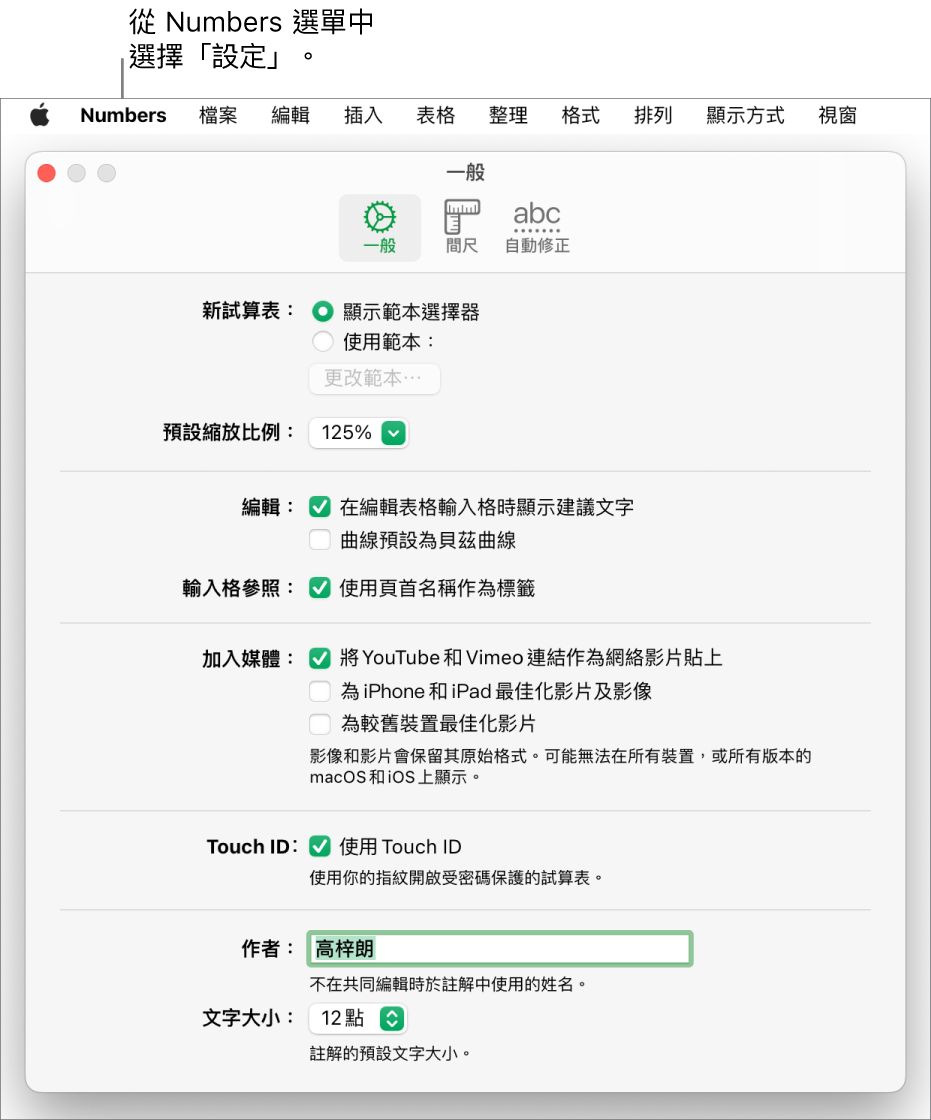Toggle 在編輯表格輸入格時顯示建議文字 checkbox
931x1120 pixels.
(319, 507)
